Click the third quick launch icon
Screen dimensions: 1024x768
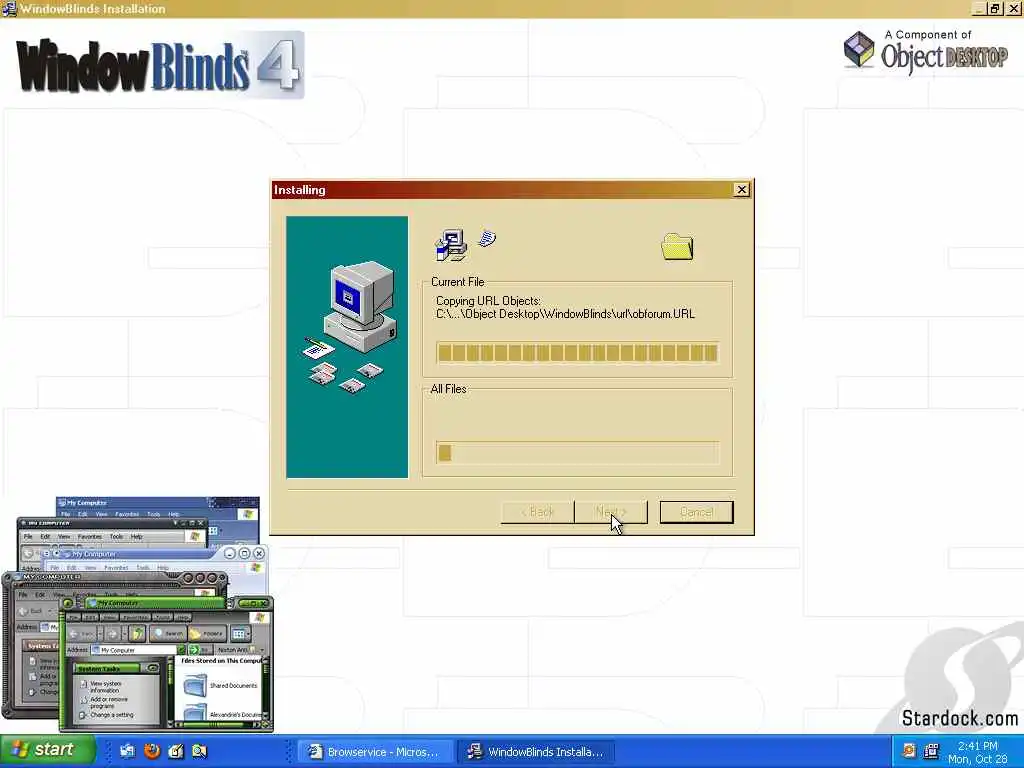[176, 751]
